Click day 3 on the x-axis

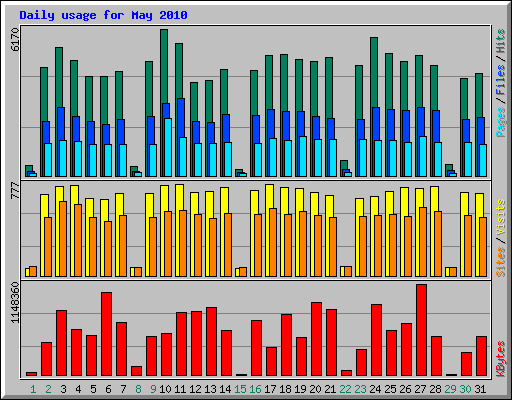[63, 389]
